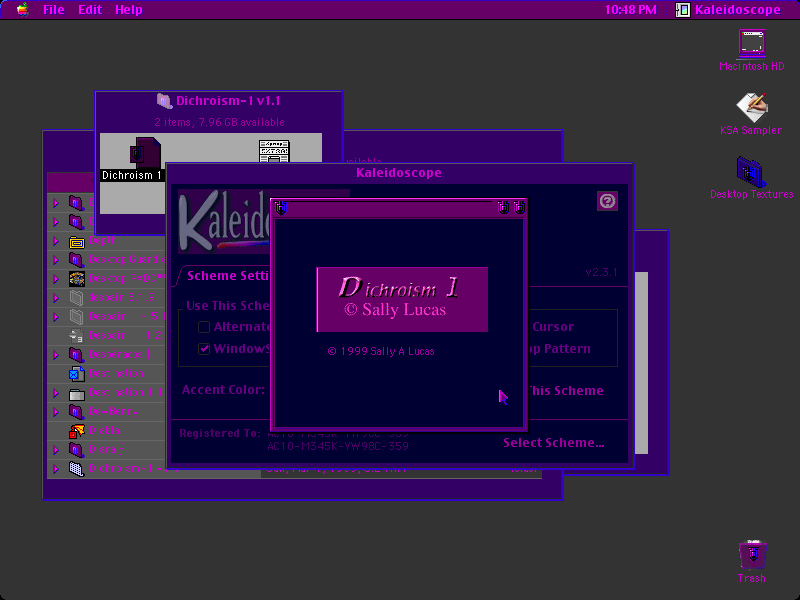Click the '2 items, 7.96 GB available' status text
This screenshot has width=800, height=600.
pos(219,122)
